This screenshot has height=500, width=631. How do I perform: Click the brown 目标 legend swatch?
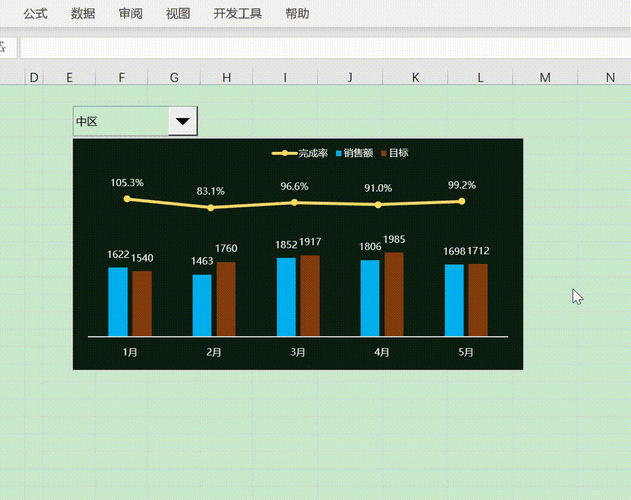pyautogui.click(x=384, y=153)
